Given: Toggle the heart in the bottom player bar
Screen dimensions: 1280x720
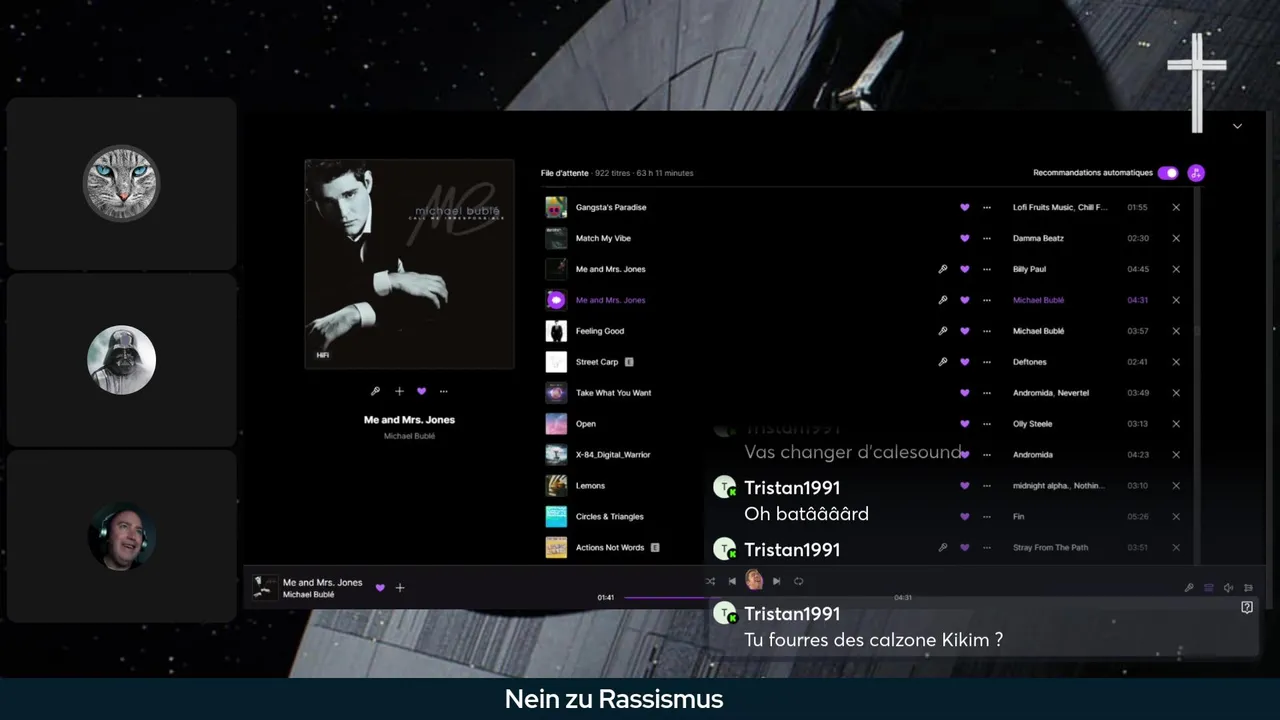Looking at the screenshot, I should coord(380,588).
